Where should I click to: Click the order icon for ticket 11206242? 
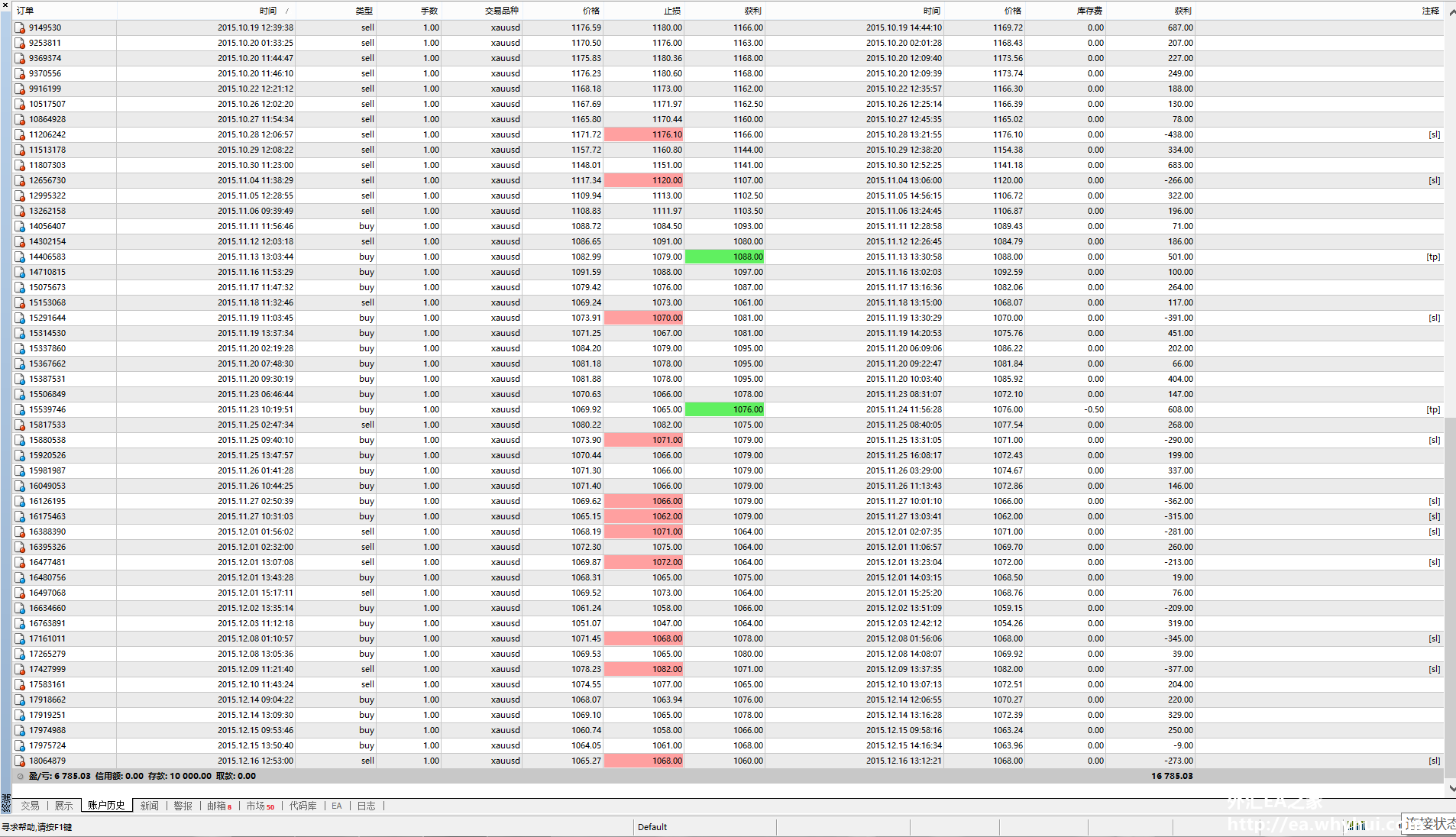20,134
